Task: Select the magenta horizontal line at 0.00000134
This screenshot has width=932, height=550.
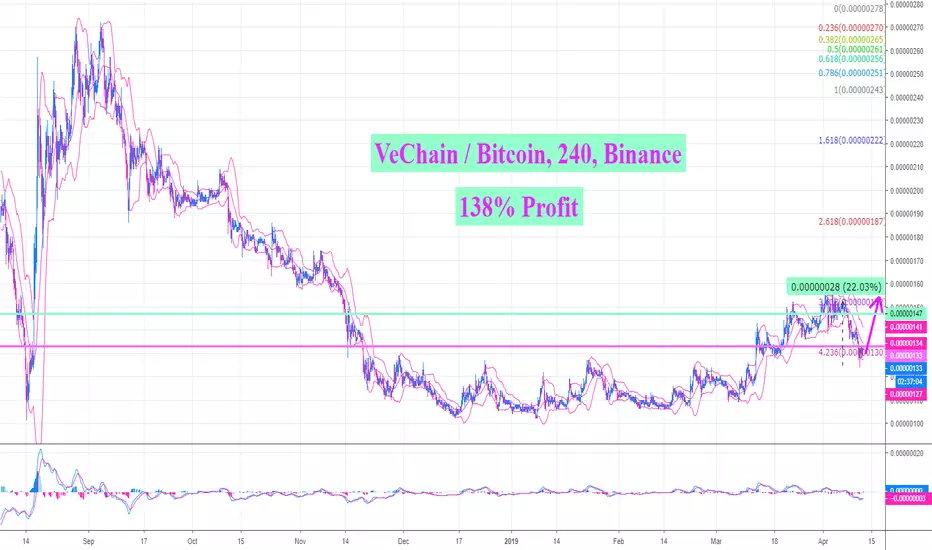Action: [x=443, y=346]
